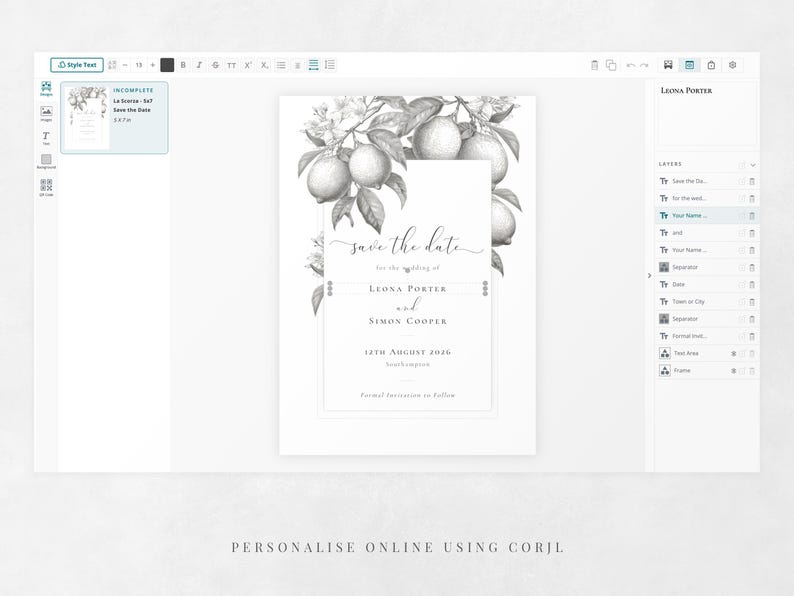Duplicate the selected element from the top toolbar

coord(611,65)
